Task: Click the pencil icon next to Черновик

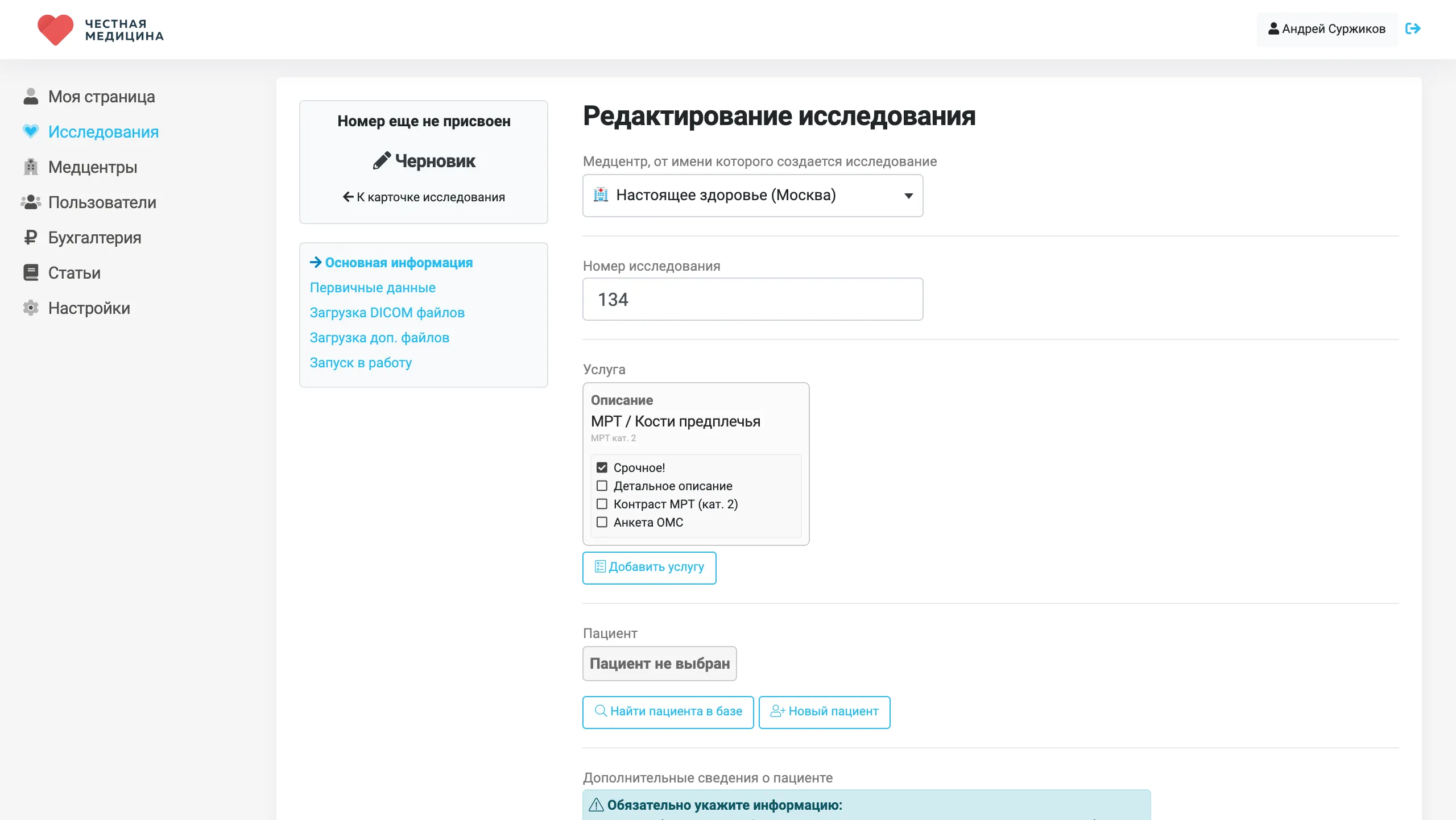Action: pos(383,160)
